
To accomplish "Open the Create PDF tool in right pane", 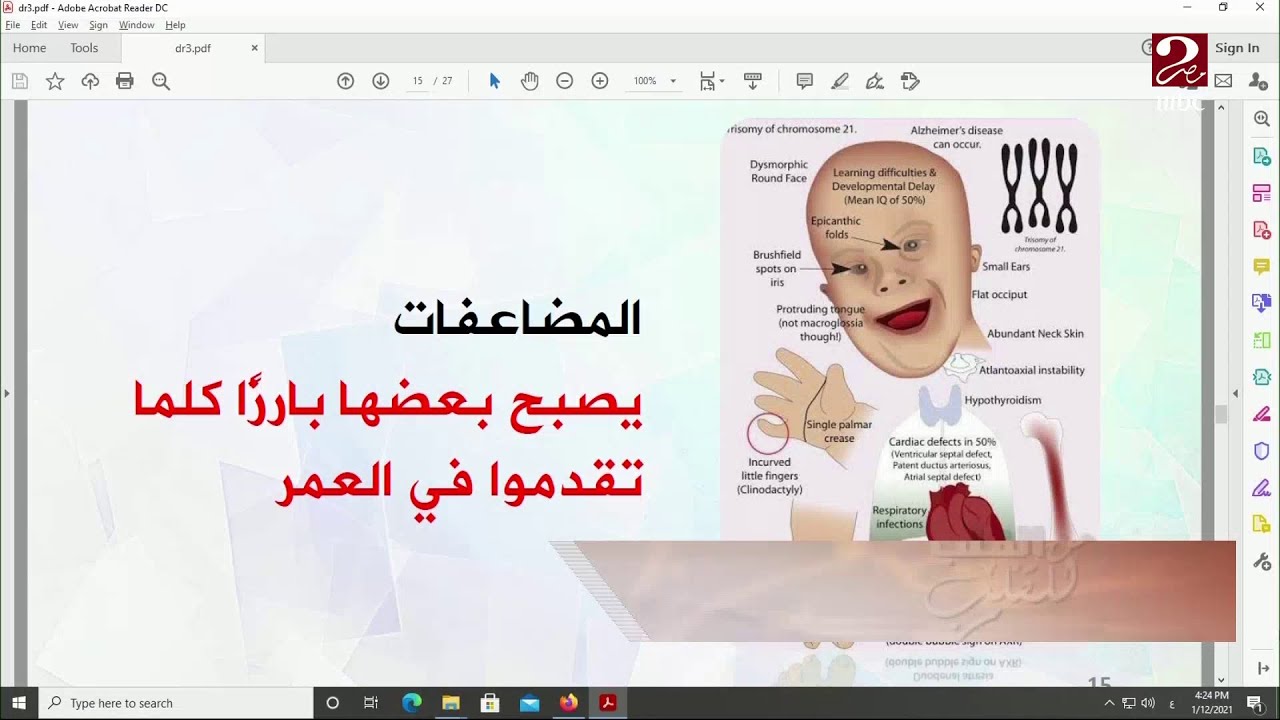I will tap(1261, 230).
